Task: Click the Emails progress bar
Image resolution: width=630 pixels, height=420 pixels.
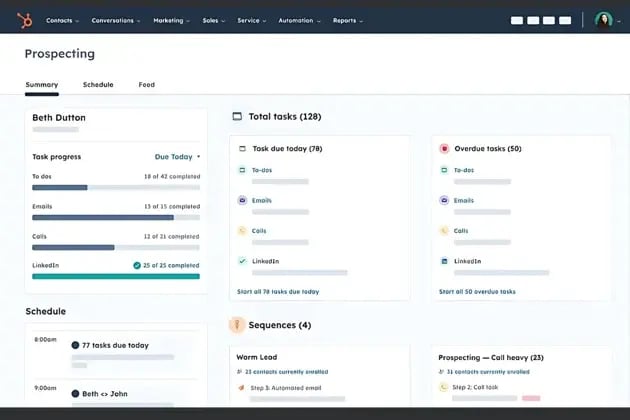Action: click(x=116, y=217)
